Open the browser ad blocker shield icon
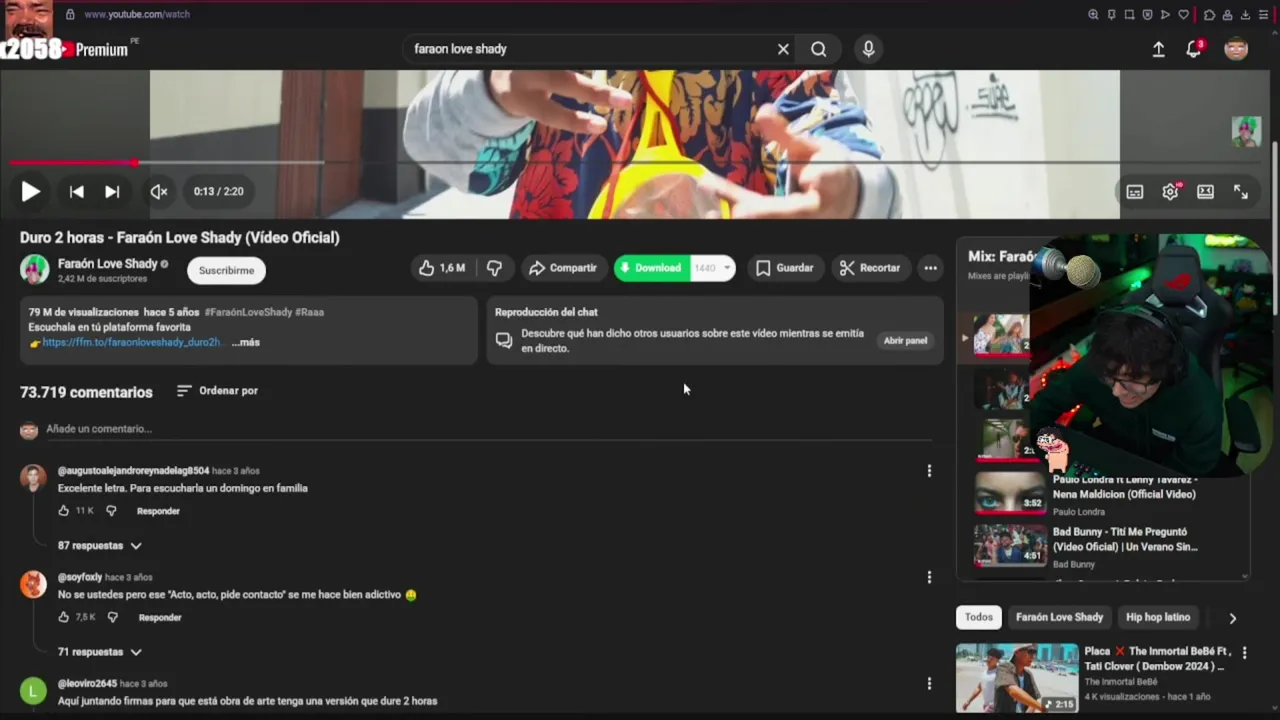 1147,15
